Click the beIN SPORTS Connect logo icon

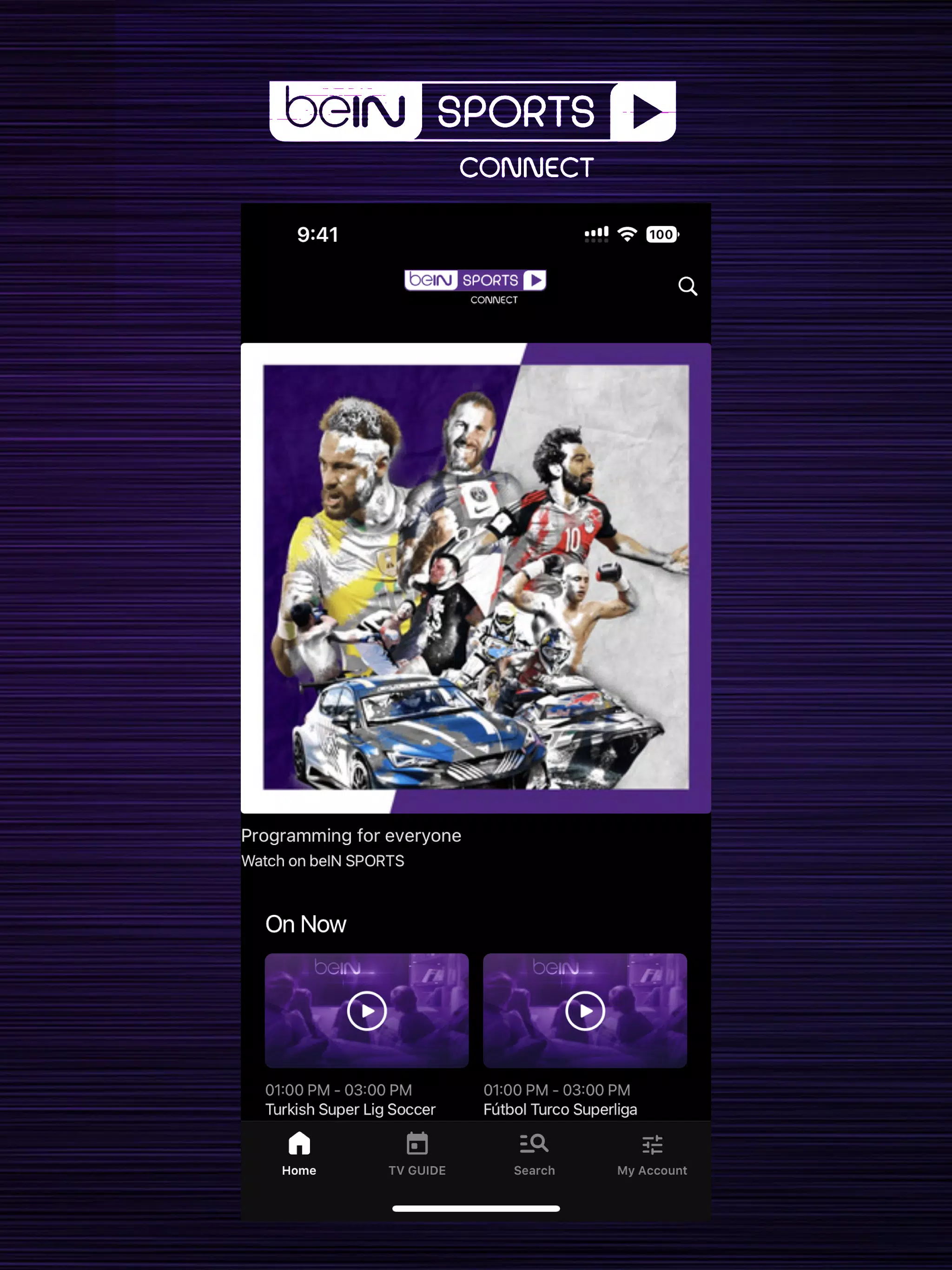(476, 286)
